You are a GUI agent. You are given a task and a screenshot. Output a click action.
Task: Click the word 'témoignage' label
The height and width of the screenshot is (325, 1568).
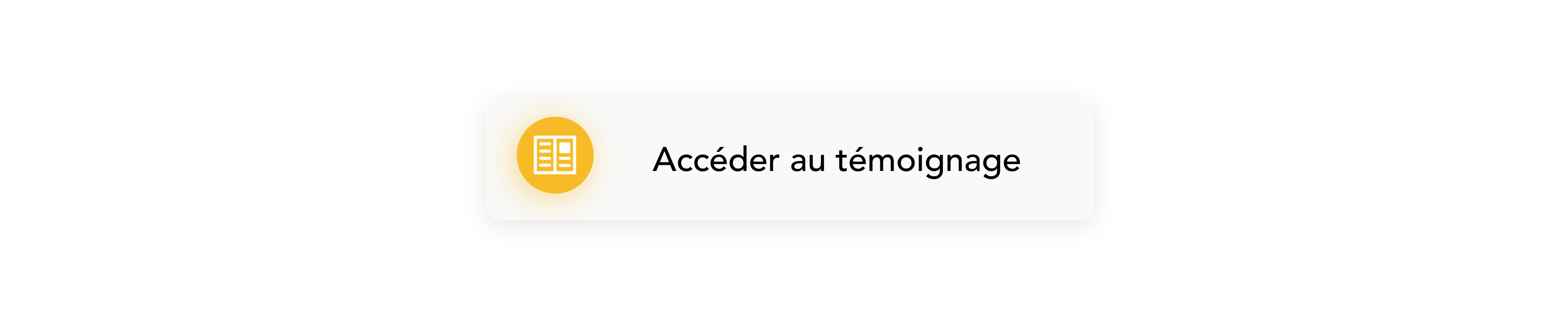(x=928, y=161)
